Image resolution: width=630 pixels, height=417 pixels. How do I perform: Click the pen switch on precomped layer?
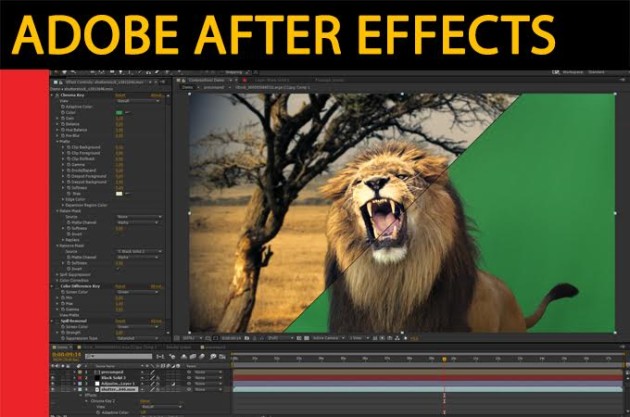tap(153, 372)
